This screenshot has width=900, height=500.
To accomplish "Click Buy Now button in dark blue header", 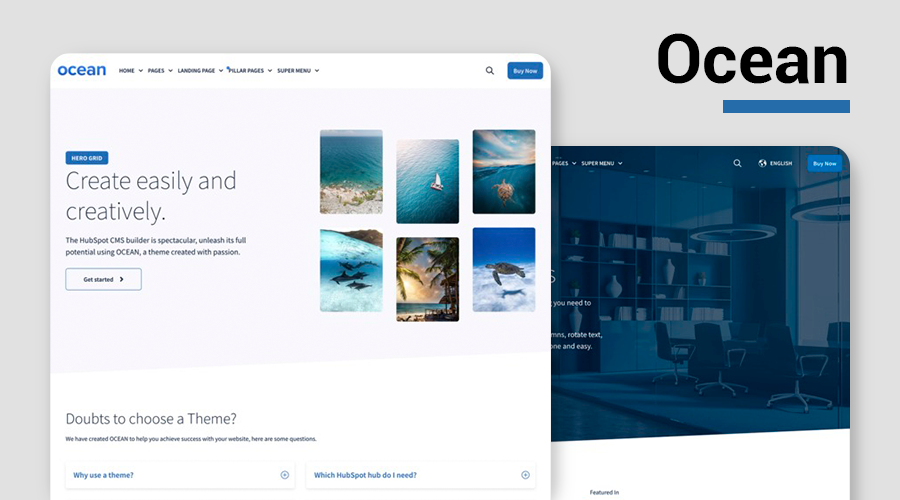I will (x=825, y=164).
